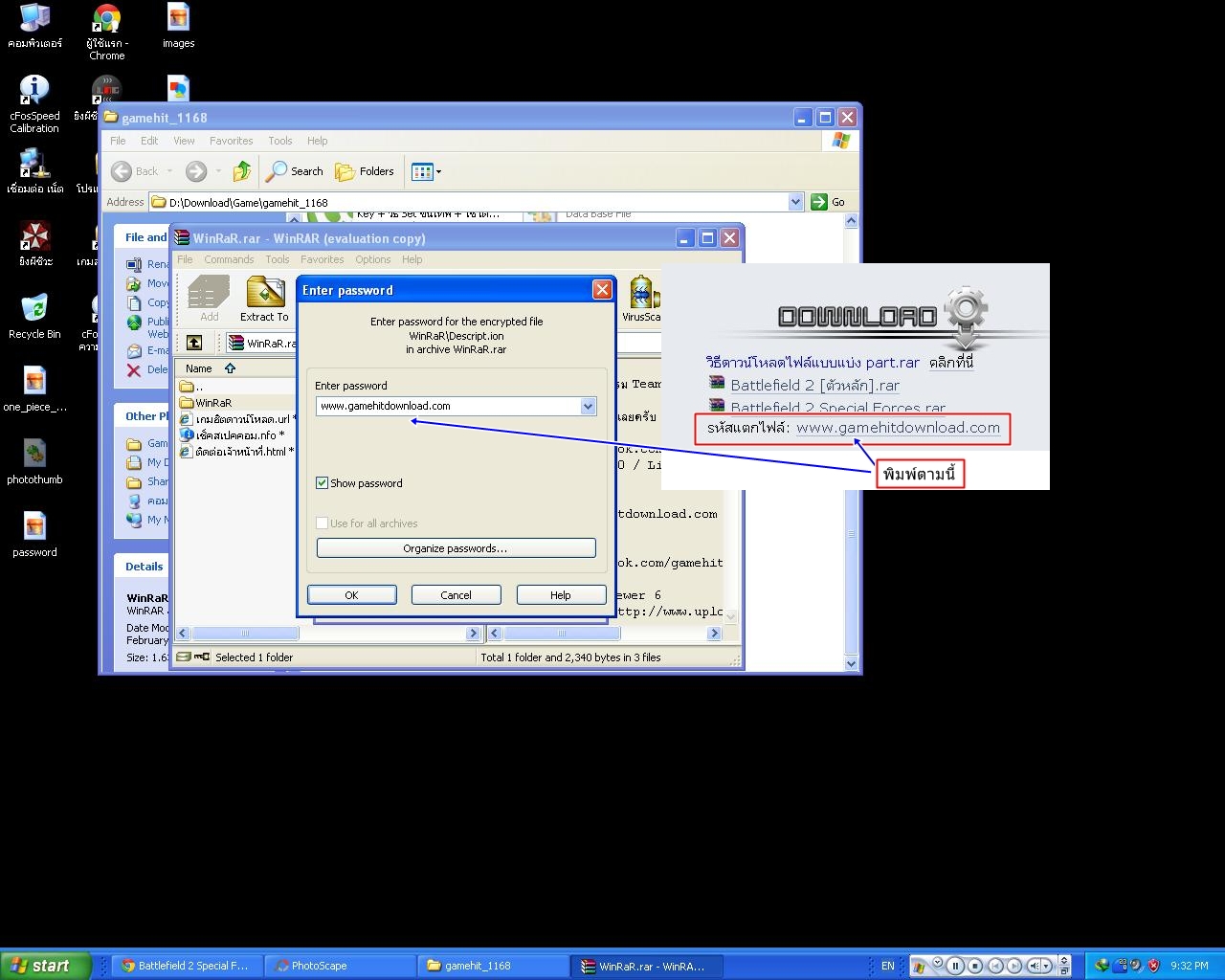Open the Recycle Bin desktop icon
1225x980 pixels.
pos(34,316)
